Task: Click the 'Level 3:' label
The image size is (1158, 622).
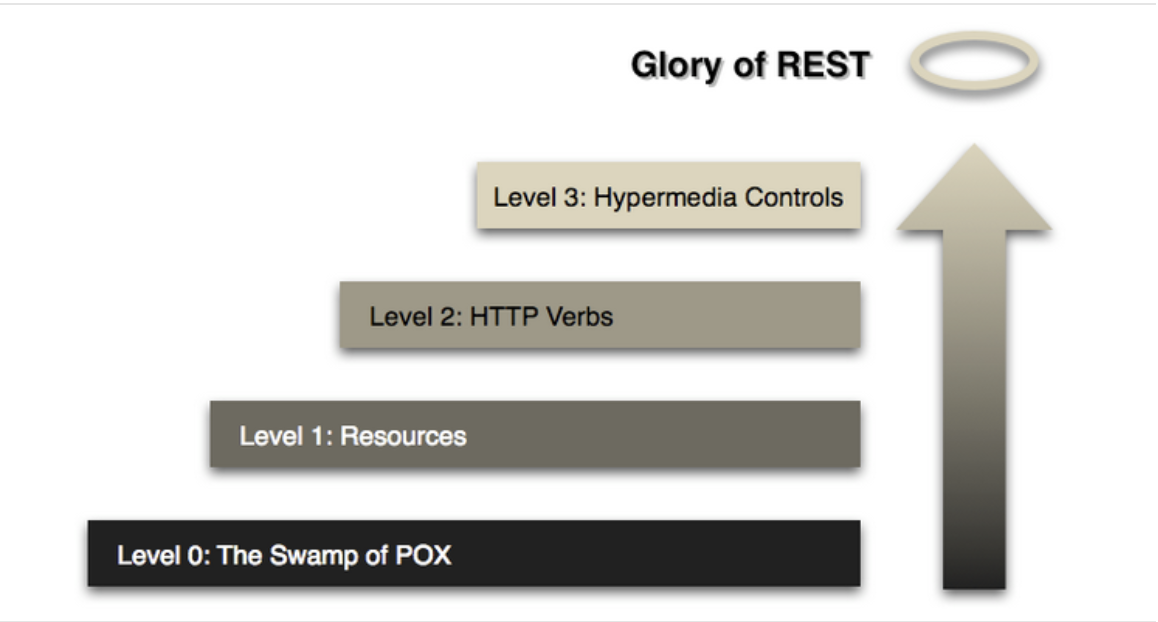Action: click(x=539, y=198)
